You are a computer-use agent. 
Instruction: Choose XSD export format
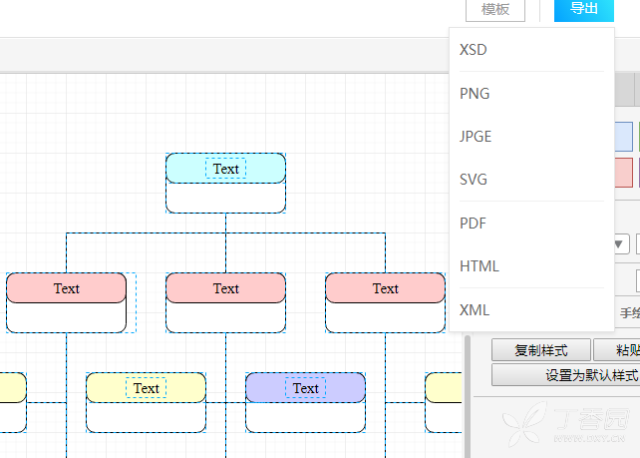(x=531, y=50)
